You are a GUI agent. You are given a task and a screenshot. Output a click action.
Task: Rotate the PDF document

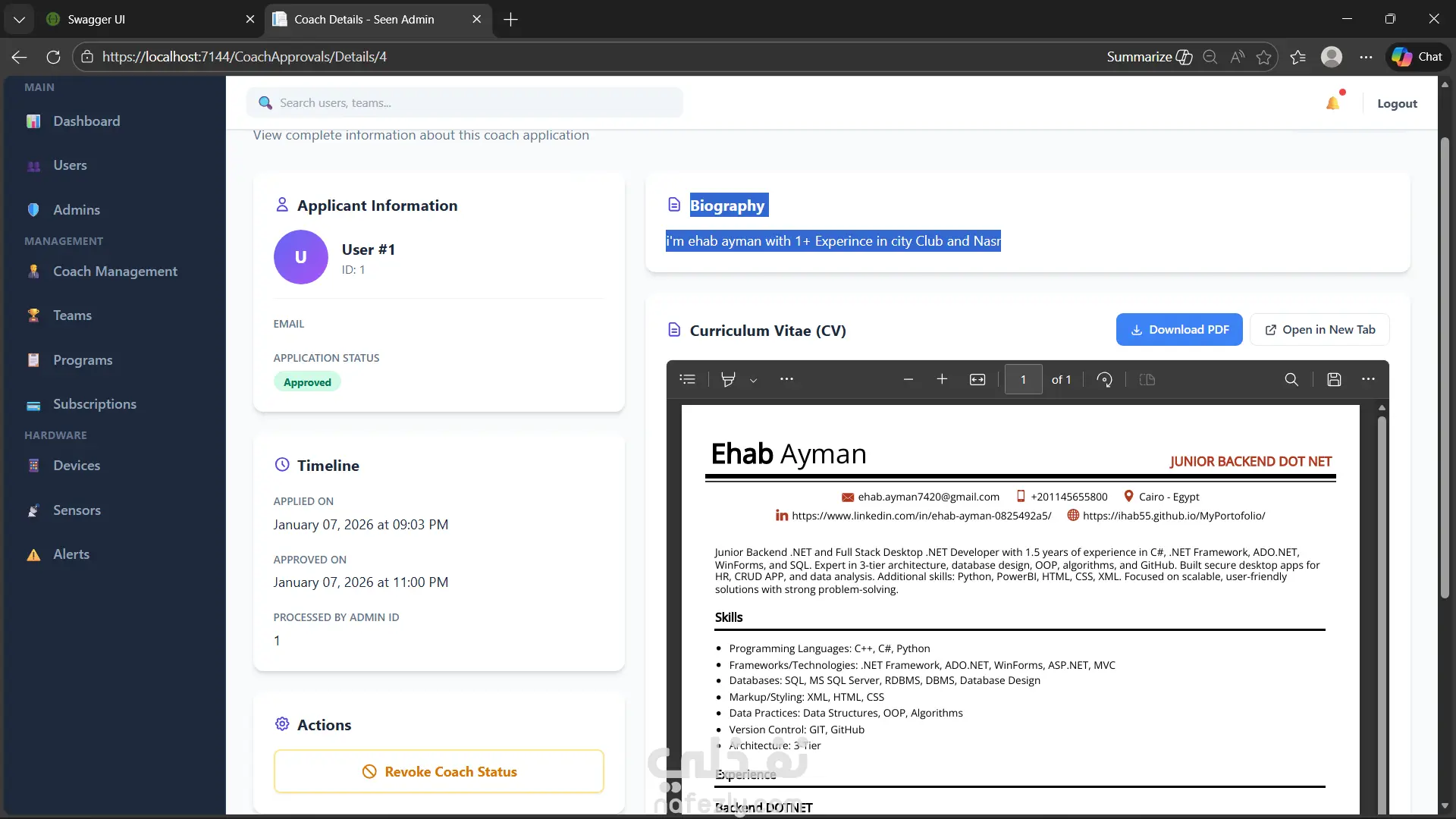click(1104, 379)
